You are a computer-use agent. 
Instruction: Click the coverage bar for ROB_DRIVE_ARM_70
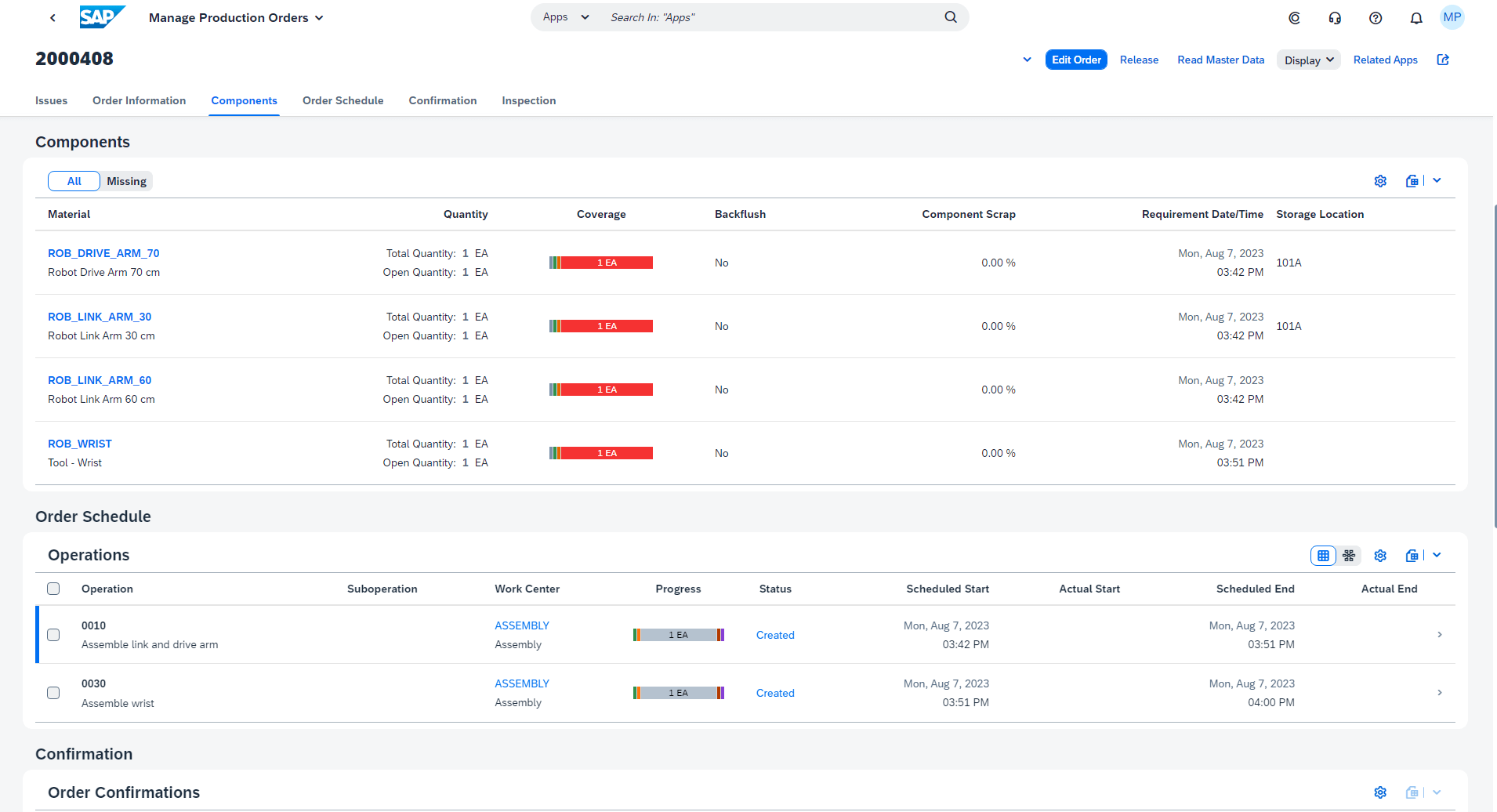[x=601, y=263]
